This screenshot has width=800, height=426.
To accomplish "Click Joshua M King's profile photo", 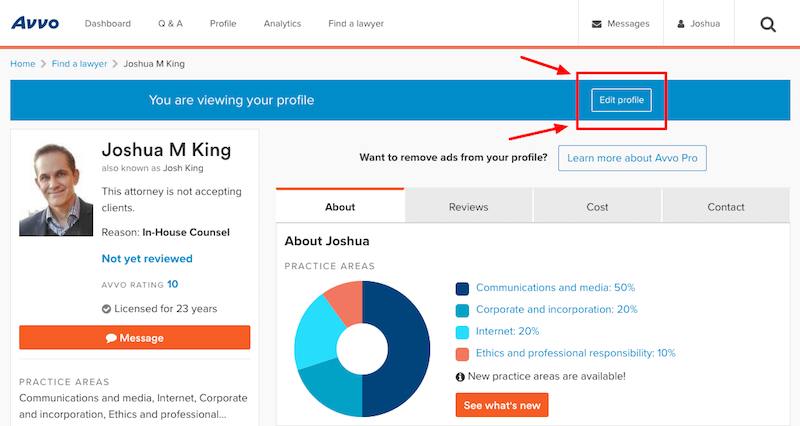I will point(56,189).
